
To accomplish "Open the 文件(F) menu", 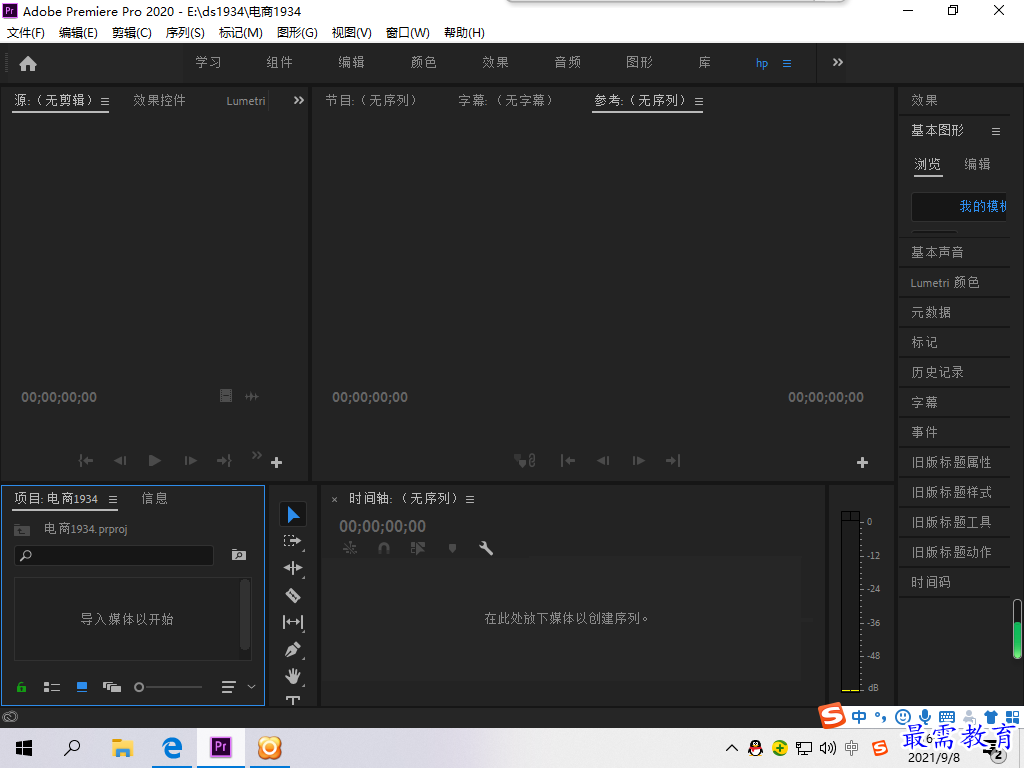I will [25, 33].
